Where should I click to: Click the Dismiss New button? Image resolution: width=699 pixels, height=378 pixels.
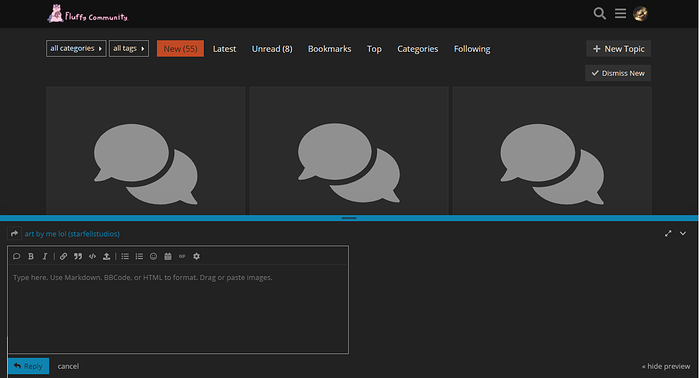[x=618, y=73]
